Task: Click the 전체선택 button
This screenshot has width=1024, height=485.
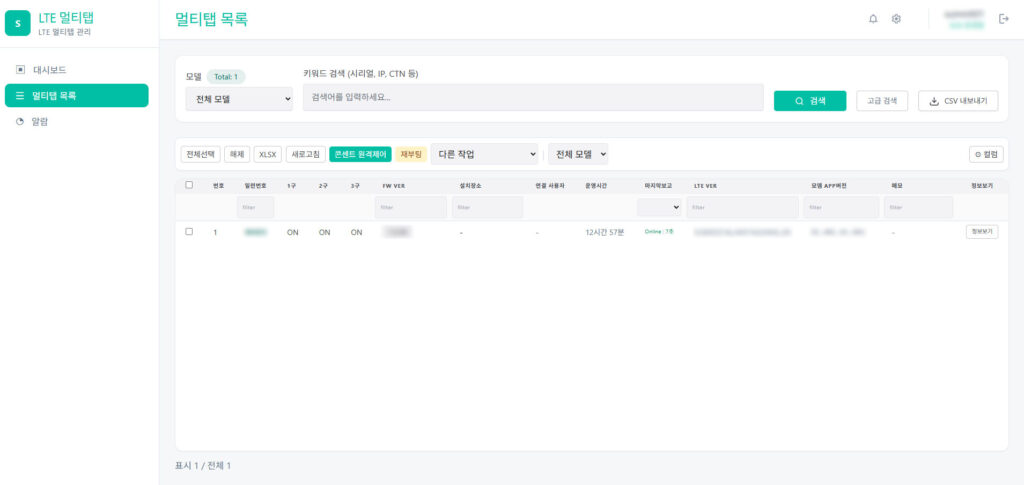Action: pyautogui.click(x=200, y=155)
